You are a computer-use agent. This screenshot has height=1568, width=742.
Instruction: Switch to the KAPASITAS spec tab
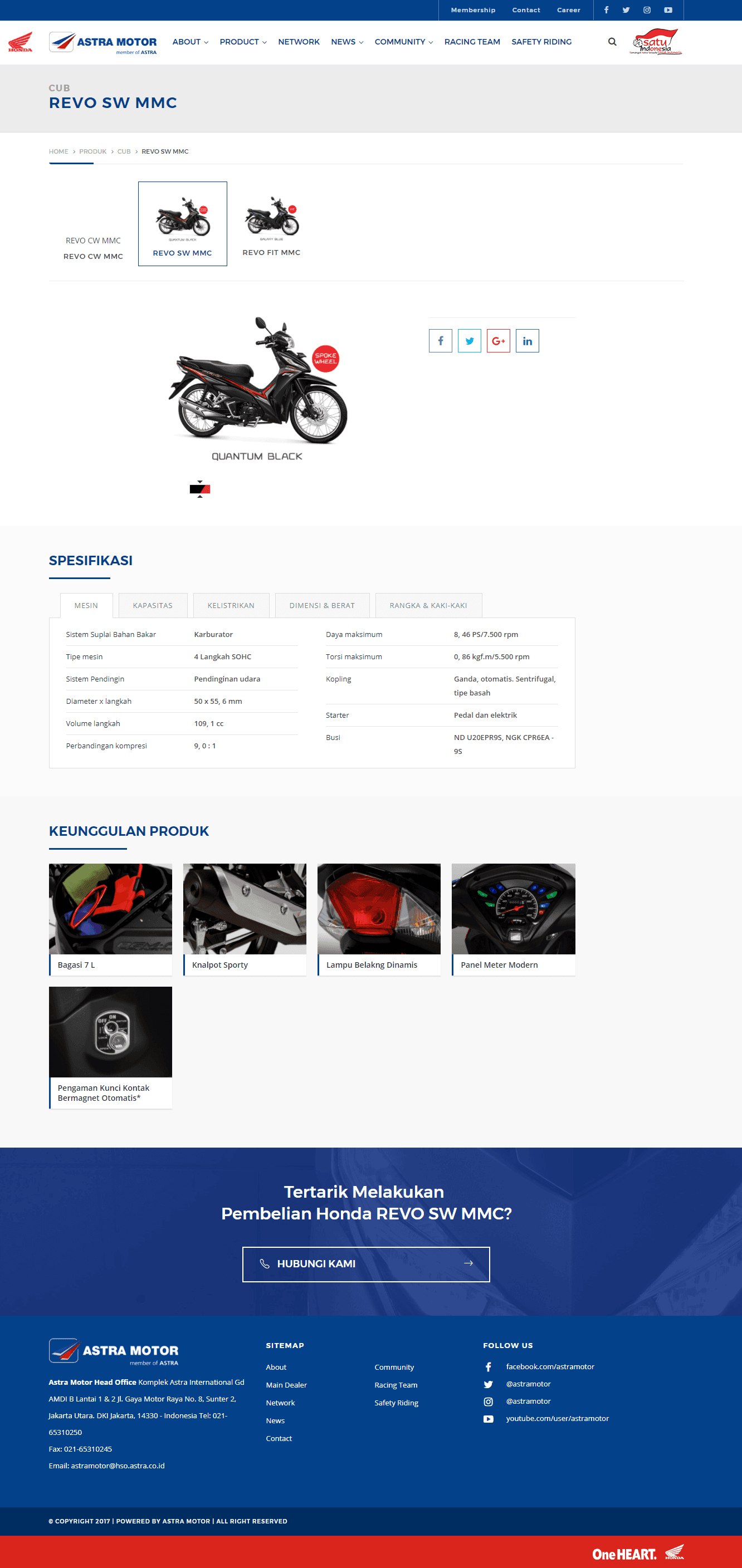(153, 606)
